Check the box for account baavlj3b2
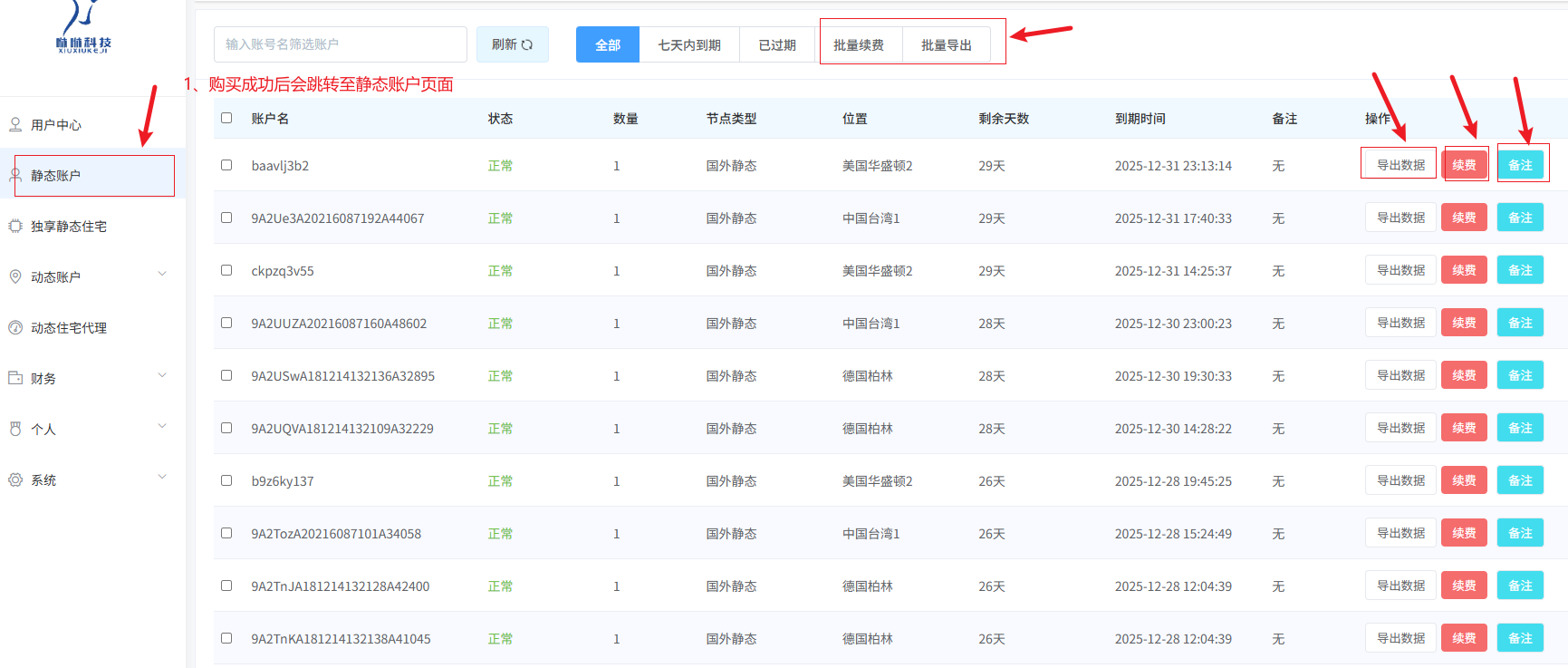The width and height of the screenshot is (1568, 668). coord(226,165)
